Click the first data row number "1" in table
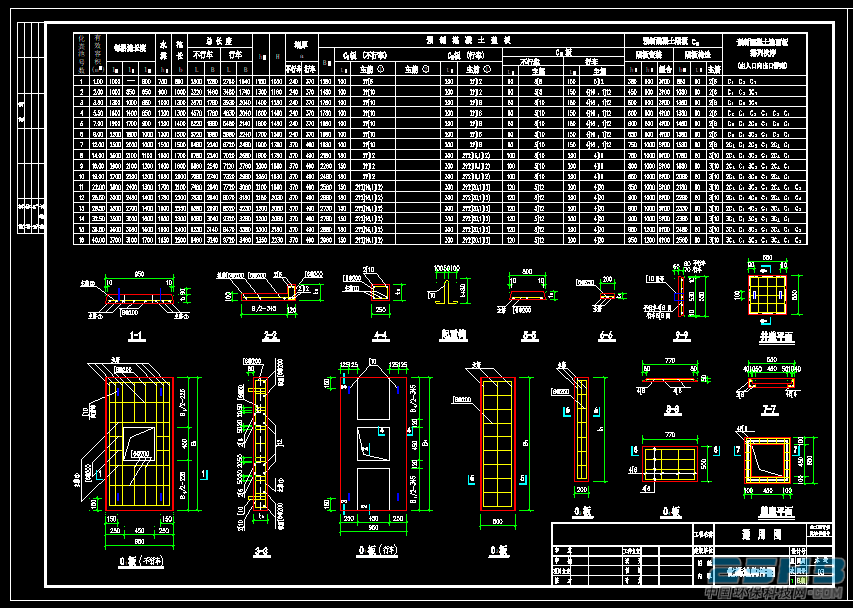 82,82
